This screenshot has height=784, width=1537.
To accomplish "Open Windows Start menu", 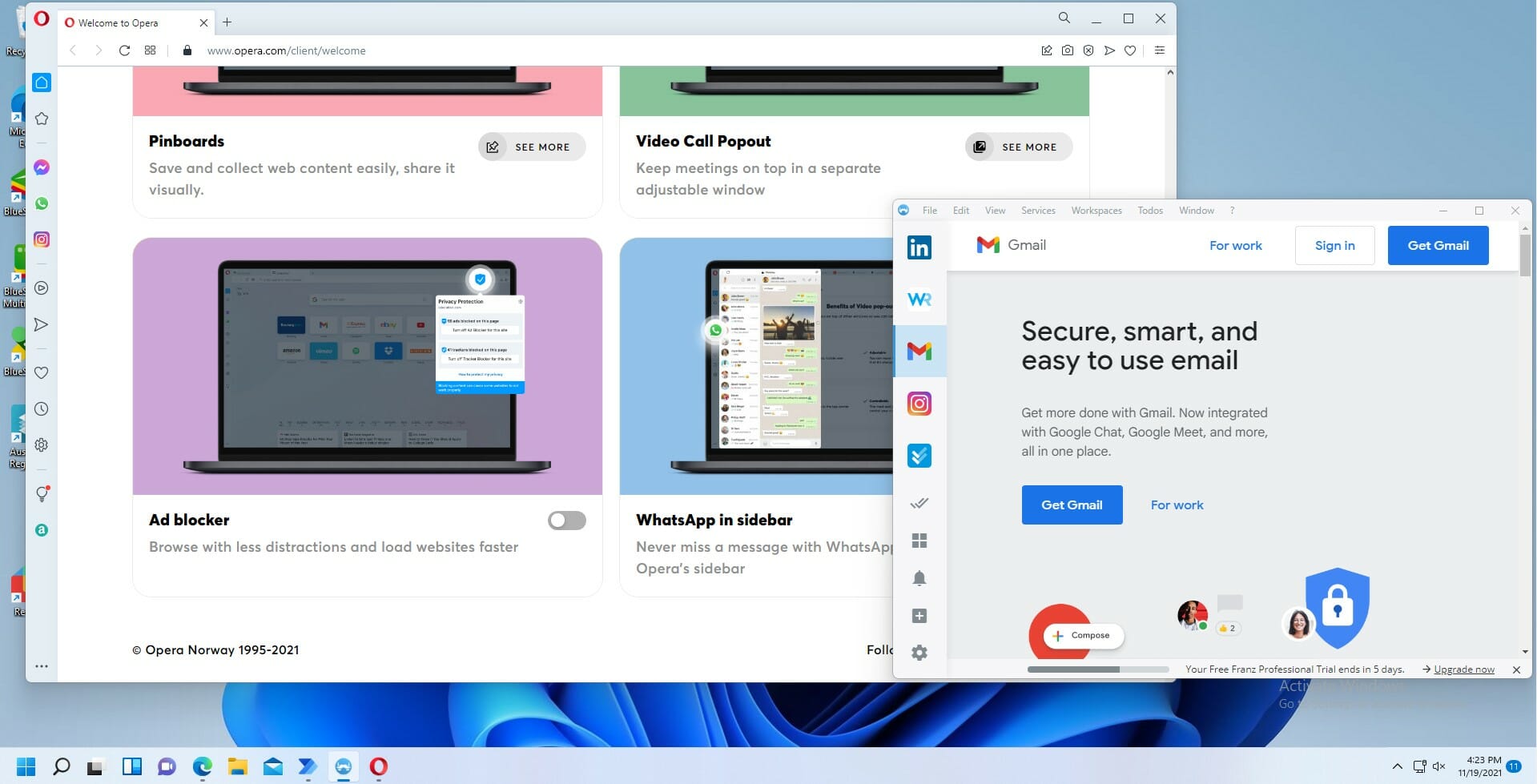I will [x=26, y=766].
